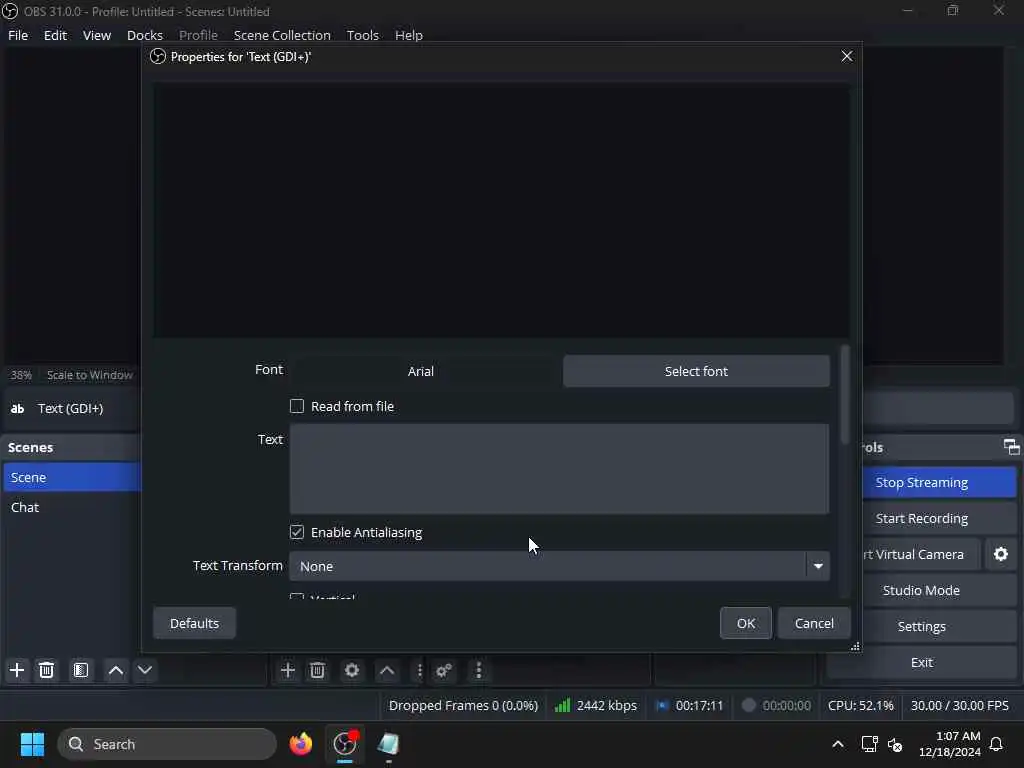Select Text (GDI+) source label
The height and width of the screenshot is (768, 1024).
[x=71, y=409]
